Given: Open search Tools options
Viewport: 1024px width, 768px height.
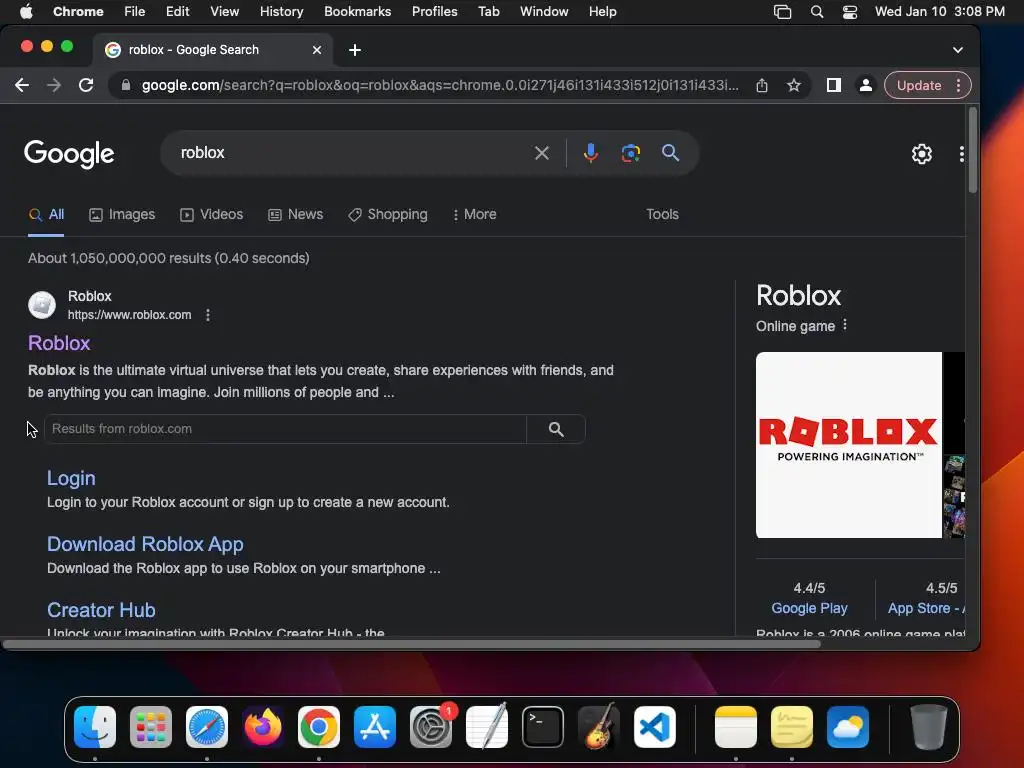Looking at the screenshot, I should (662, 215).
